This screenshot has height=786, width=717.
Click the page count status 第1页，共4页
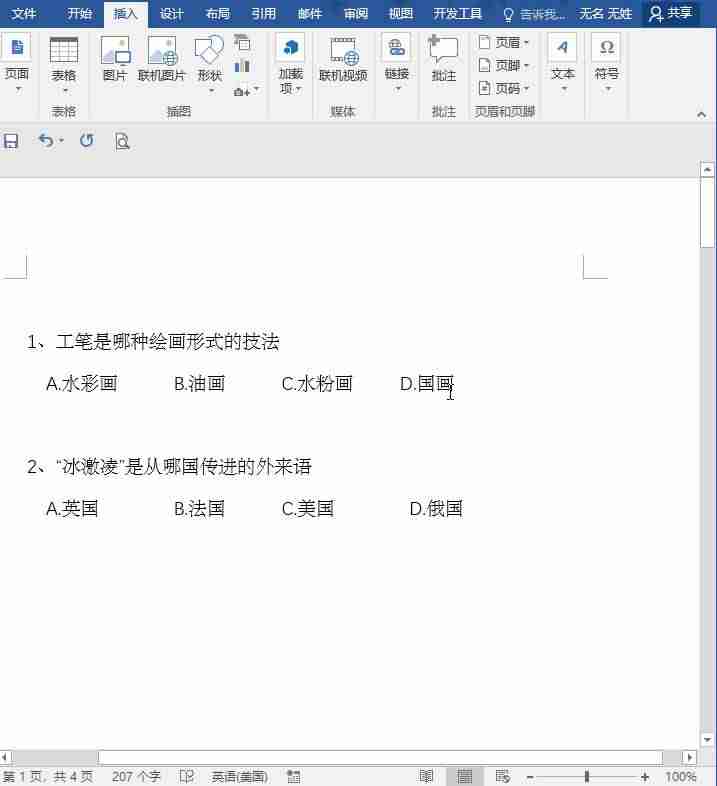[48, 776]
